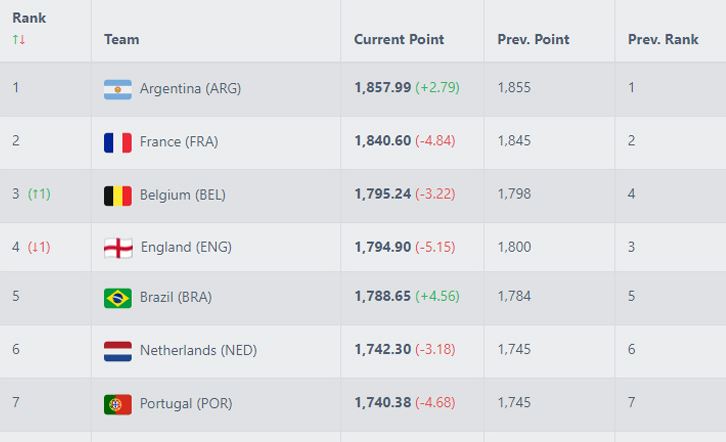
Task: Open the France (FRA) team link
Action: [x=179, y=142]
